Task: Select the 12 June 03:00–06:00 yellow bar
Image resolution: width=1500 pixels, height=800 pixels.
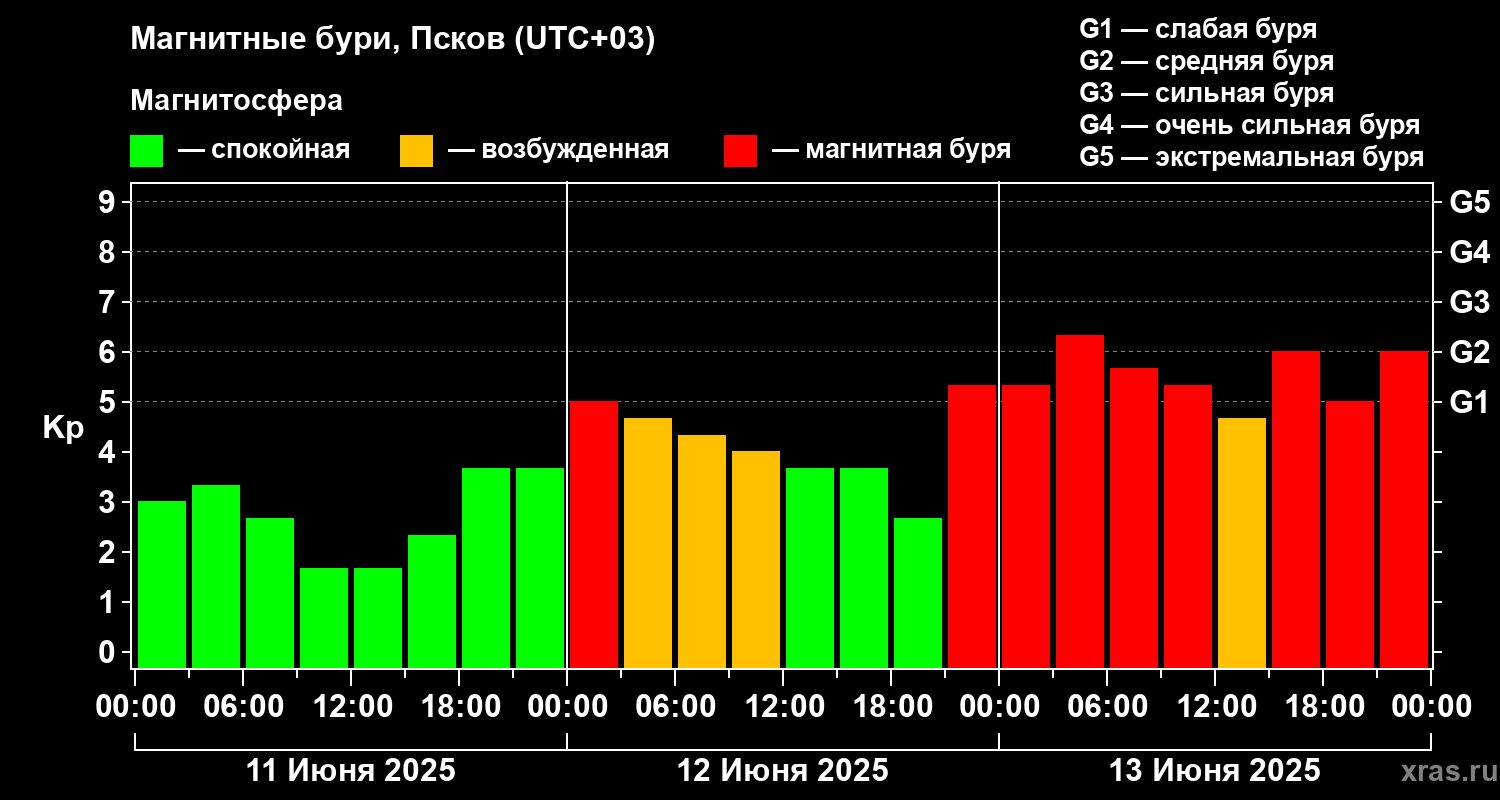Action: 648,542
